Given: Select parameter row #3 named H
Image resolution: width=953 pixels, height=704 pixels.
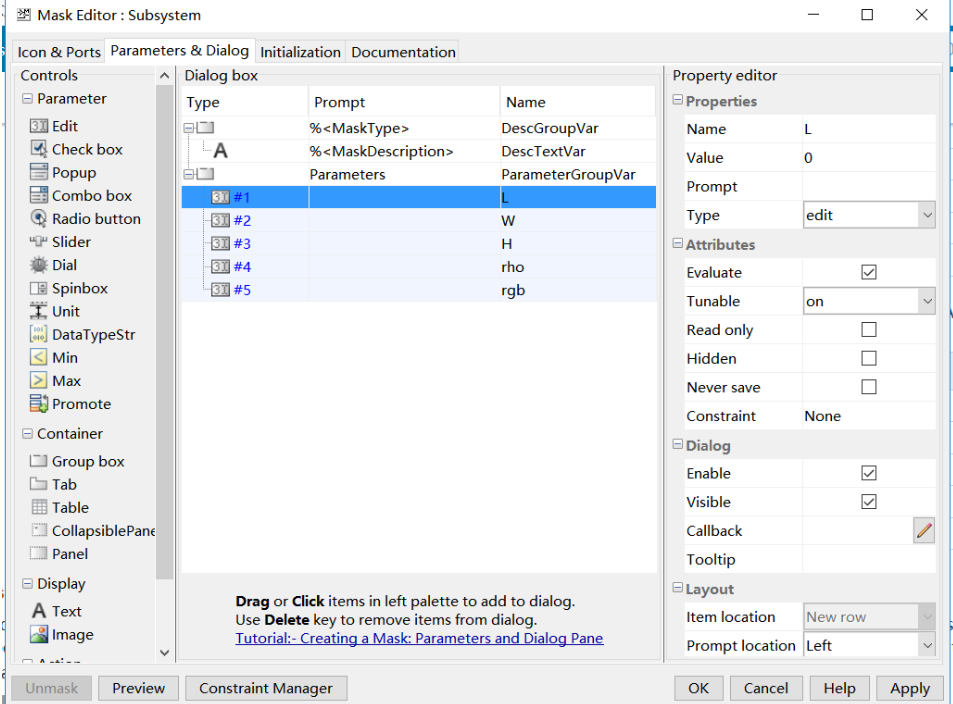Looking at the screenshot, I should pos(419,244).
